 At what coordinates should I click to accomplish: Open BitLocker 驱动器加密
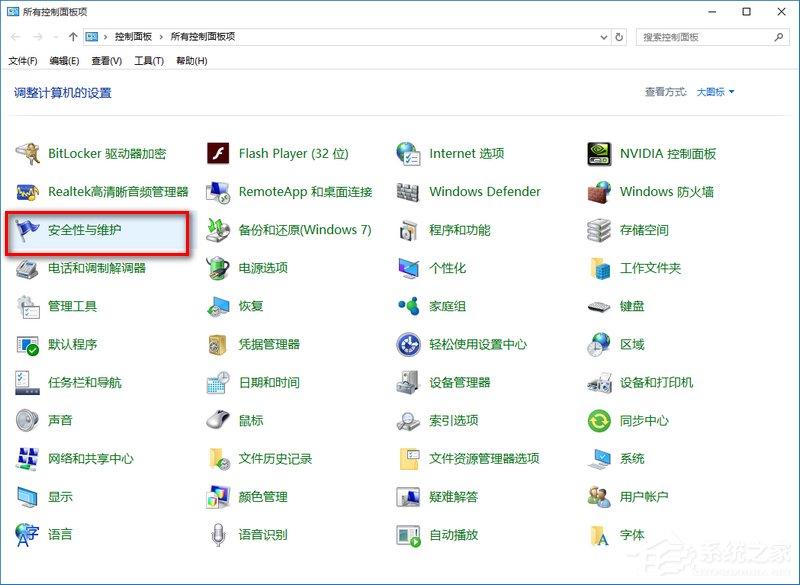(105, 153)
